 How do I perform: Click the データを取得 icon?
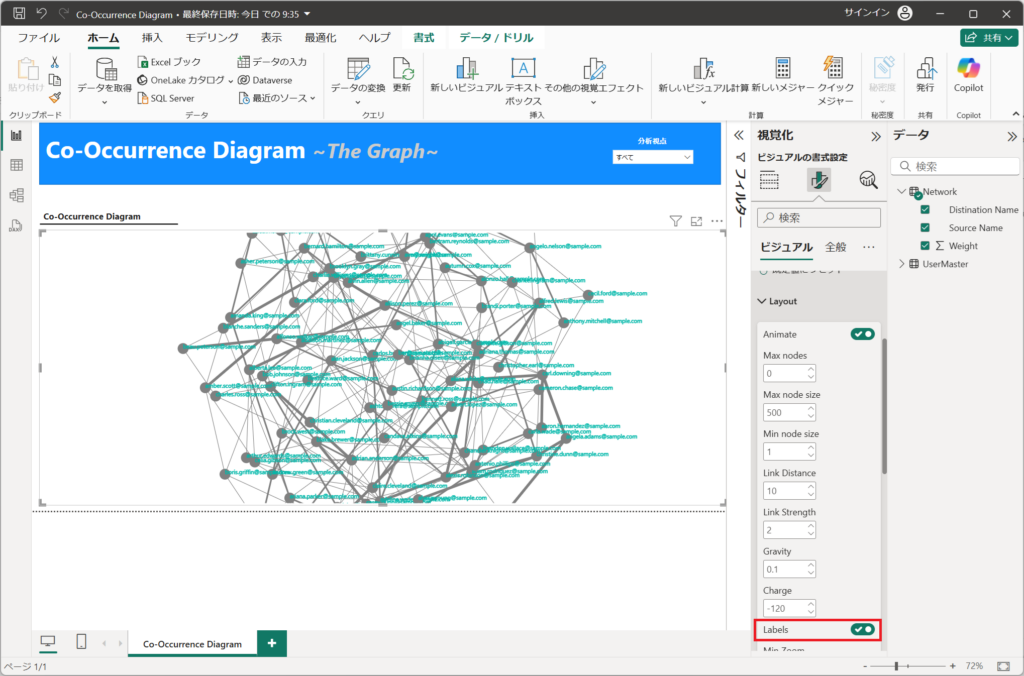pyautogui.click(x=104, y=70)
